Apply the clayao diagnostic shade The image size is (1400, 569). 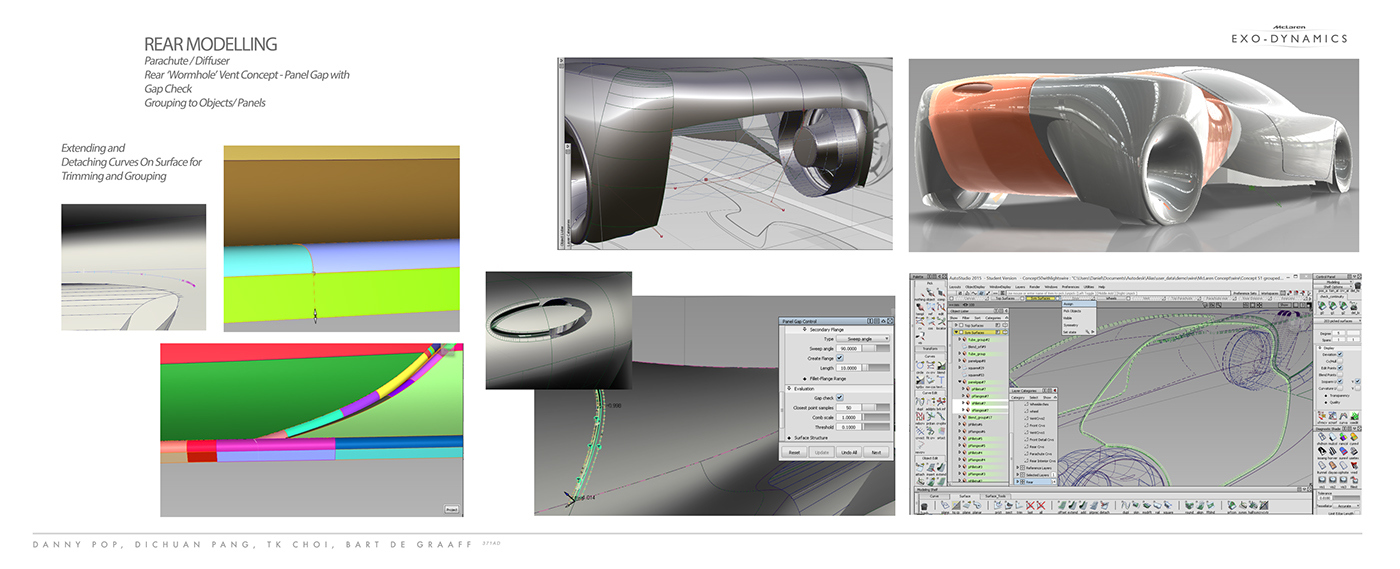tap(1332, 466)
